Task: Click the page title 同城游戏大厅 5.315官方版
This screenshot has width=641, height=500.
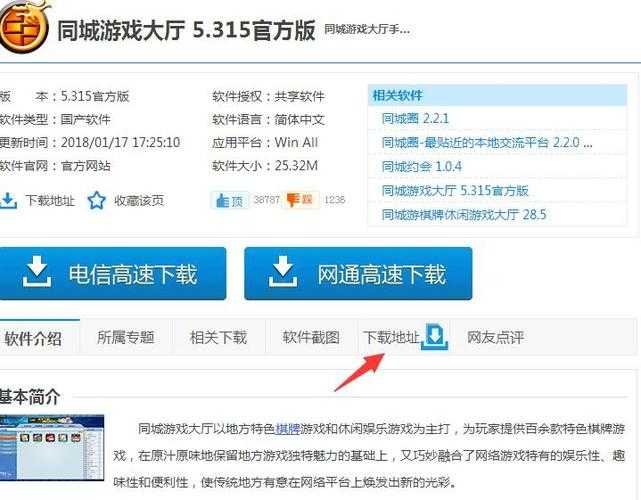Action: pyautogui.click(x=186, y=30)
